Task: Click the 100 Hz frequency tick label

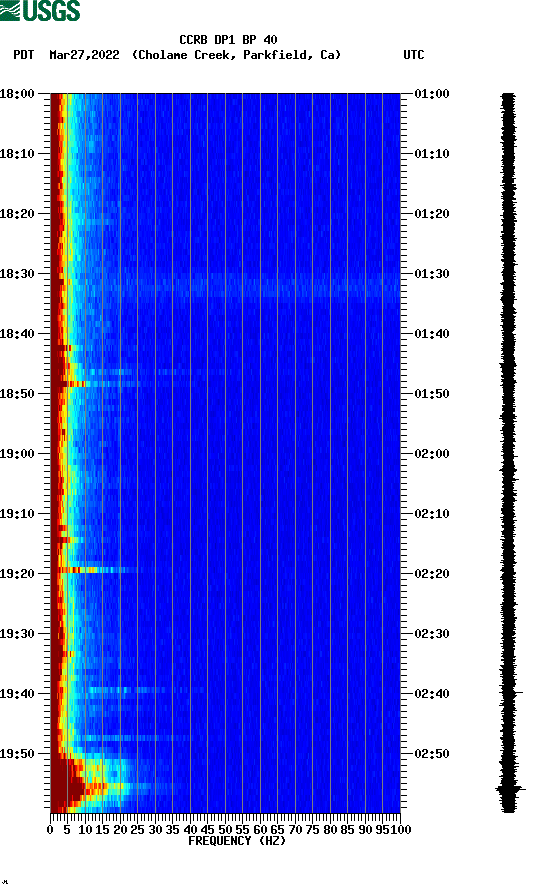Action: [x=402, y=830]
